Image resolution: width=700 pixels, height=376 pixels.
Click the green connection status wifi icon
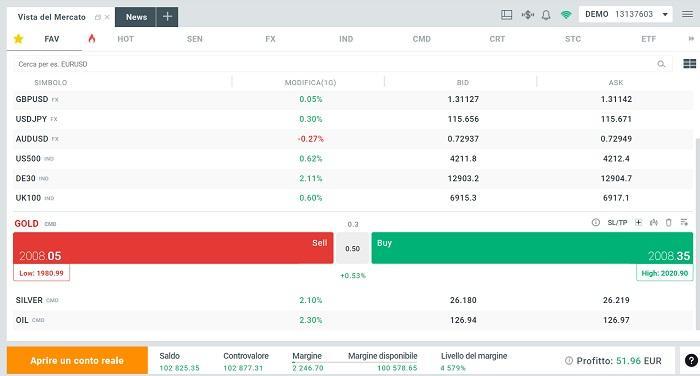click(x=566, y=15)
